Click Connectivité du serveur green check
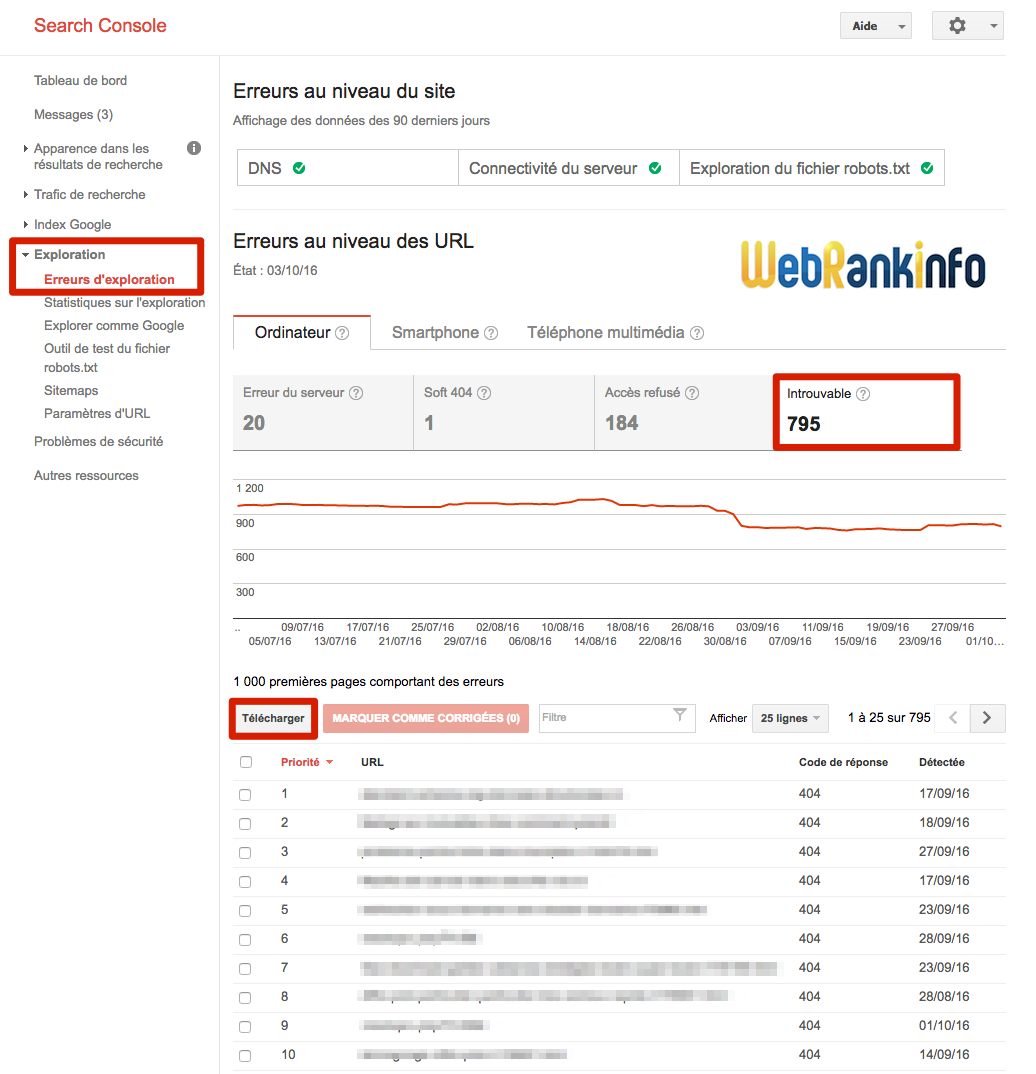Image resolution: width=1036 pixels, height=1074 pixels. point(655,168)
